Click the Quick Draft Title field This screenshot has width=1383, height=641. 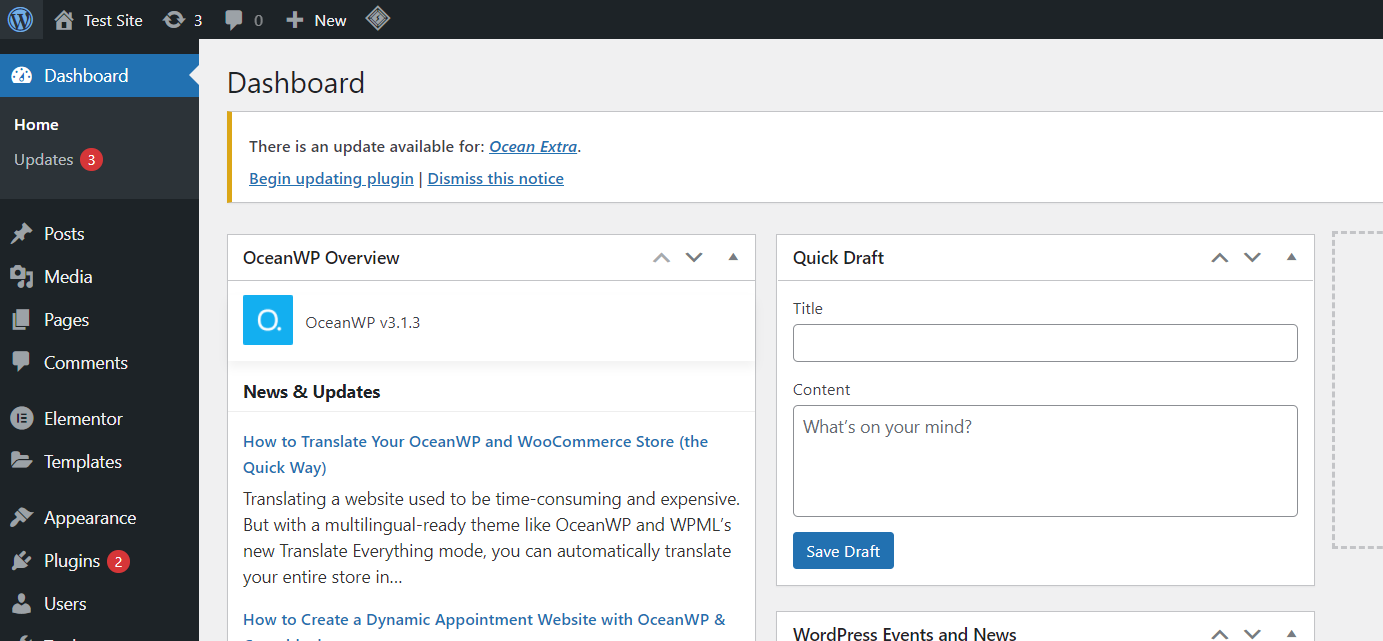(1044, 342)
